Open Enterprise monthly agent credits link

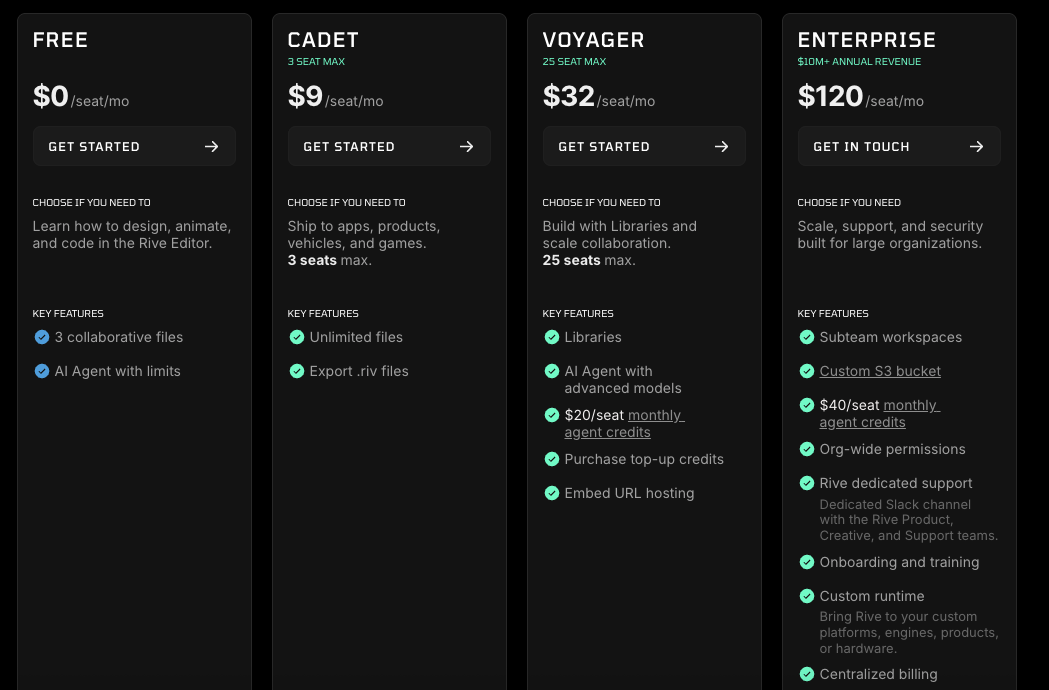click(879, 414)
